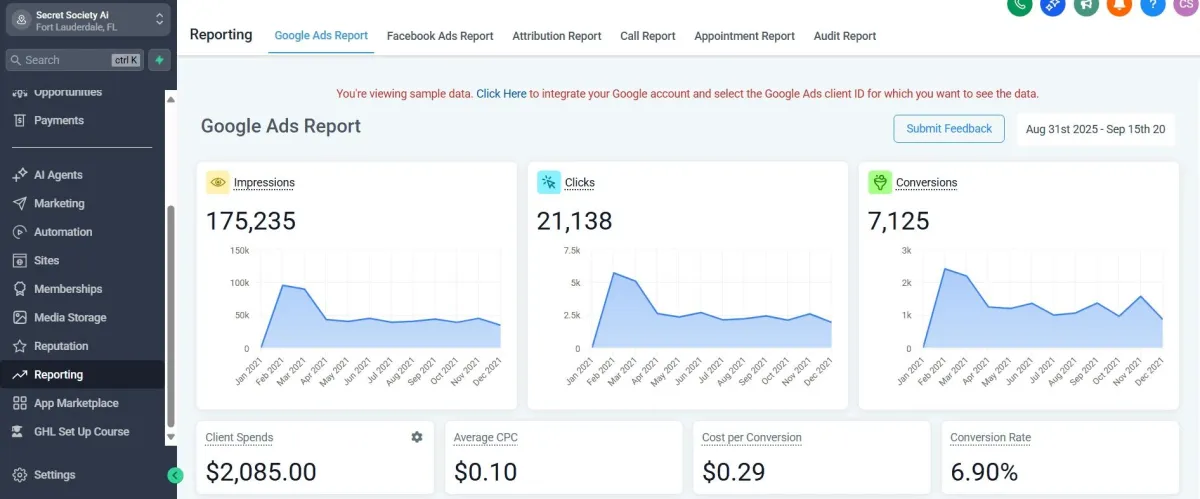Click the Memberships sidebar icon
This screenshot has height=499, width=1200.
pyautogui.click(x=19, y=289)
